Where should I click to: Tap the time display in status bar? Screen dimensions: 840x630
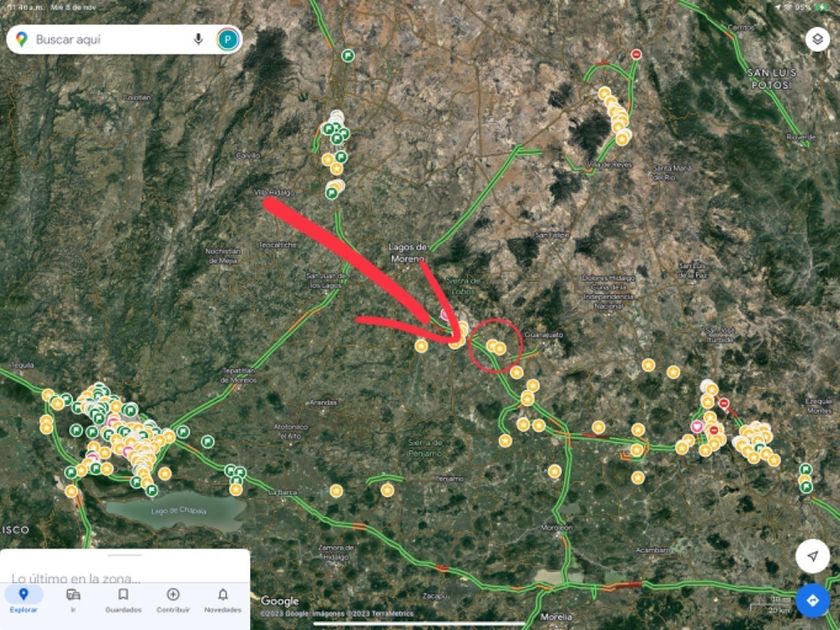point(25,8)
